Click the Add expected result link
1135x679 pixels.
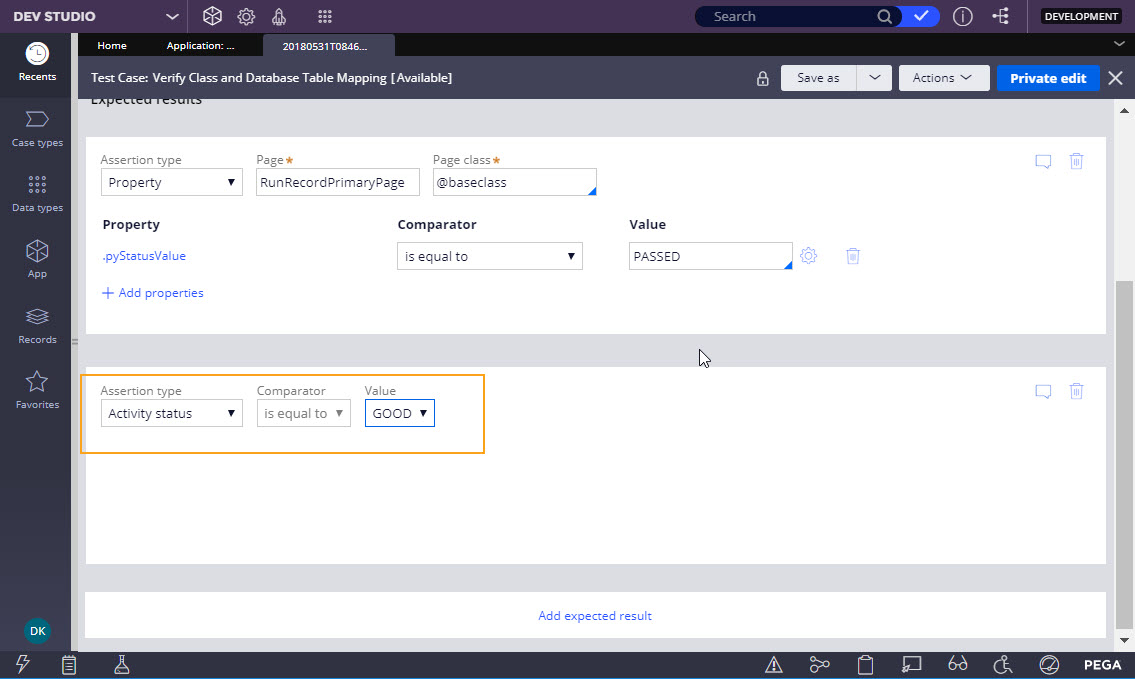pos(595,616)
